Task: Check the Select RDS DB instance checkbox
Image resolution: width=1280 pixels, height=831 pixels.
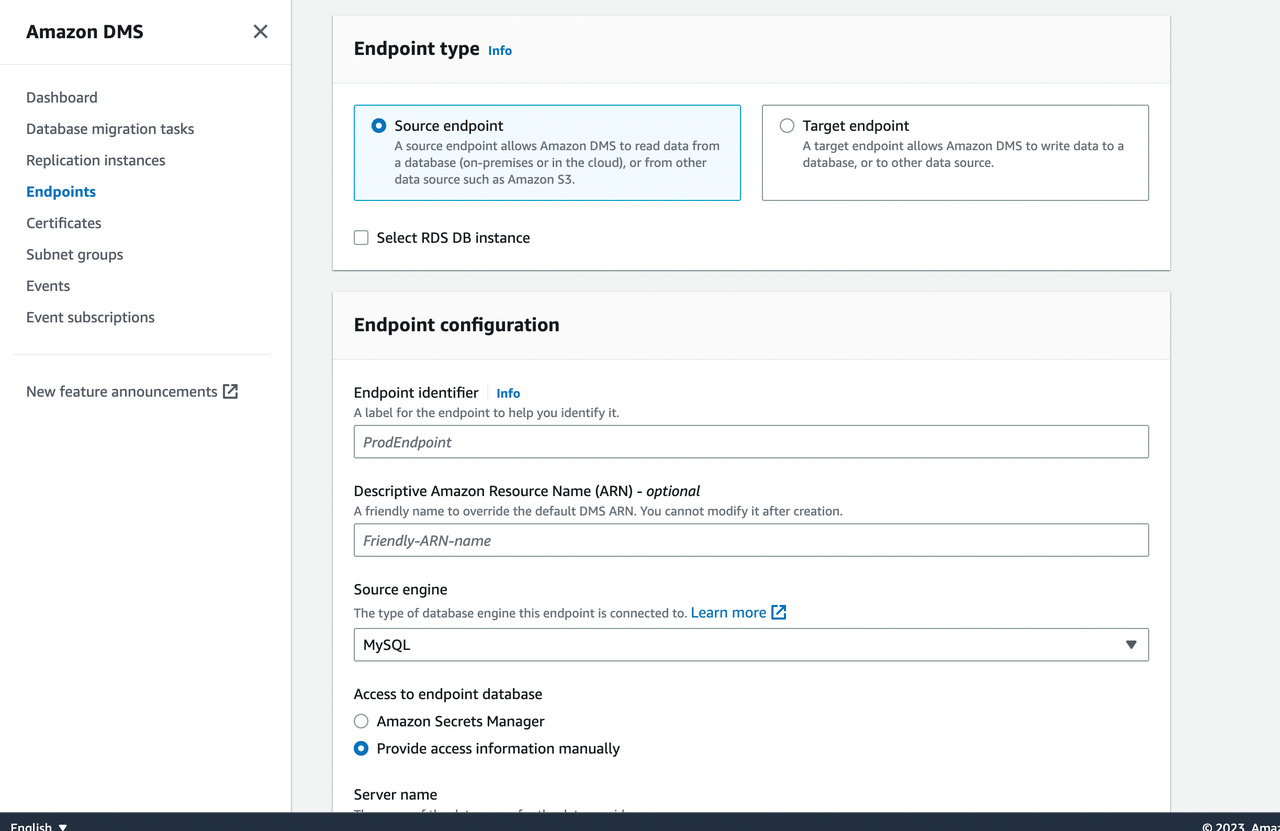Action: tap(361, 238)
